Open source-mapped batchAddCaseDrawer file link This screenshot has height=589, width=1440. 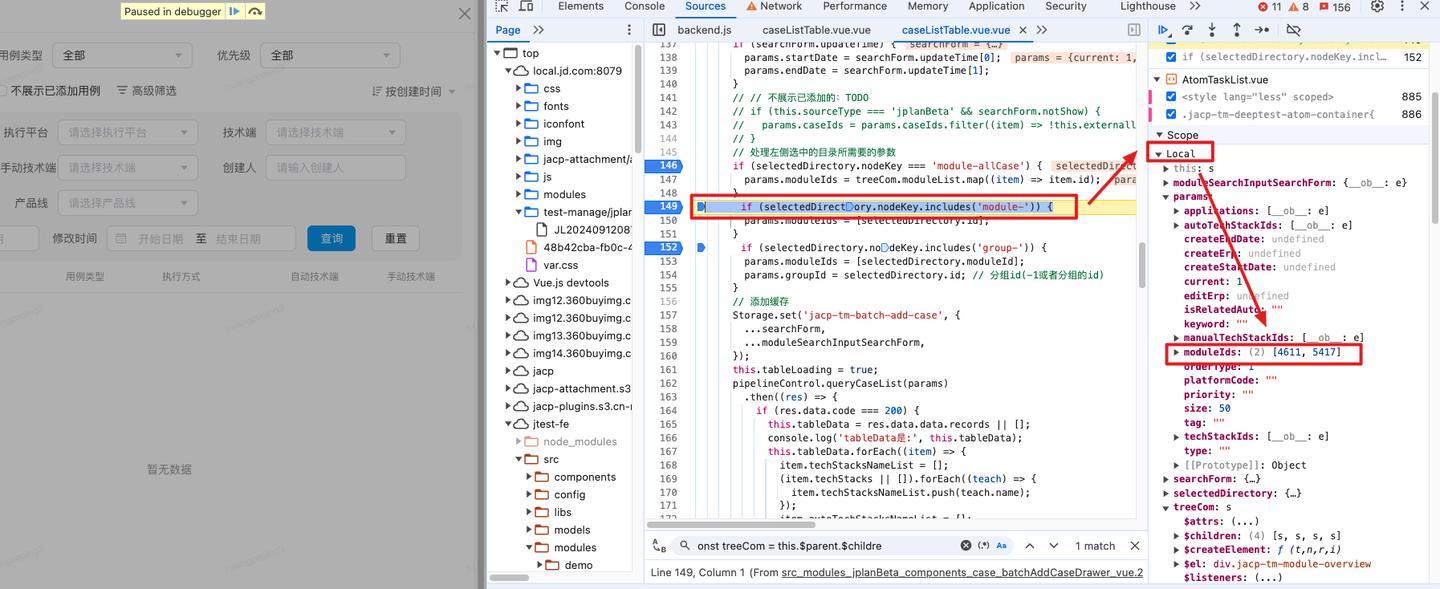point(960,573)
